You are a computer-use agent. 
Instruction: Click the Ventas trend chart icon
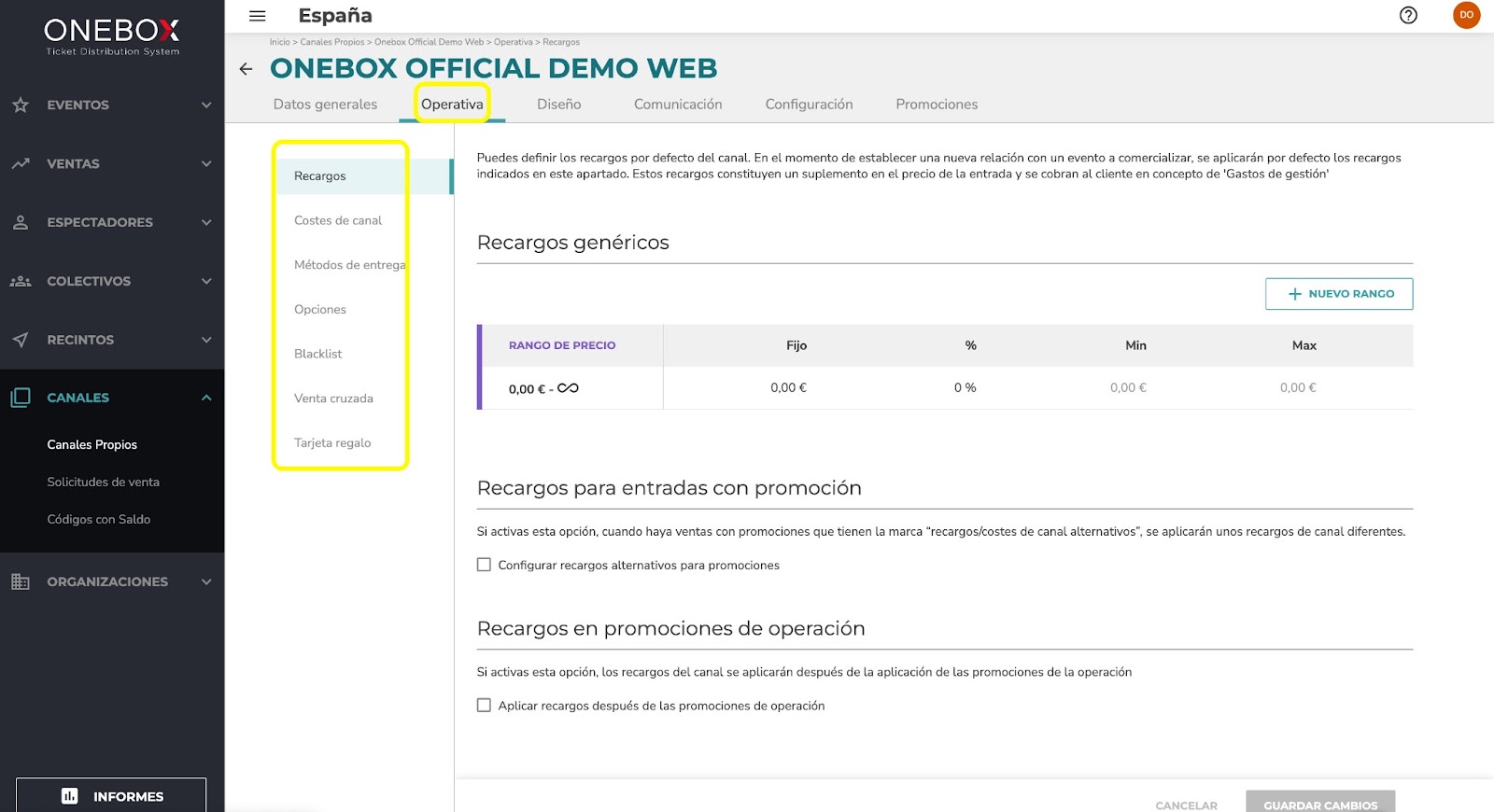[21, 163]
